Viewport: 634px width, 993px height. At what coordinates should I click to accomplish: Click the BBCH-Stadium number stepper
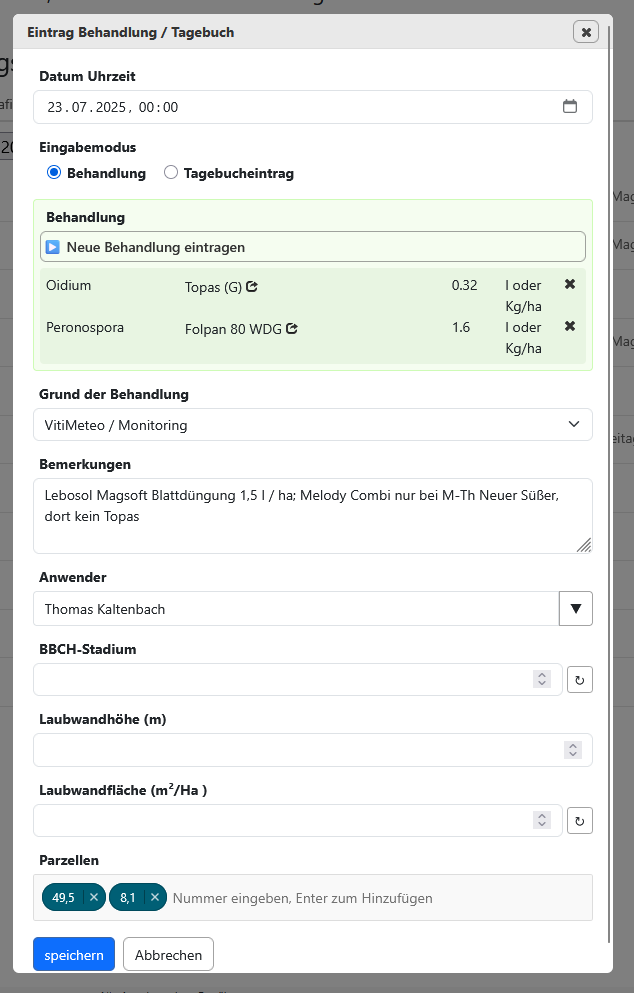tap(542, 680)
